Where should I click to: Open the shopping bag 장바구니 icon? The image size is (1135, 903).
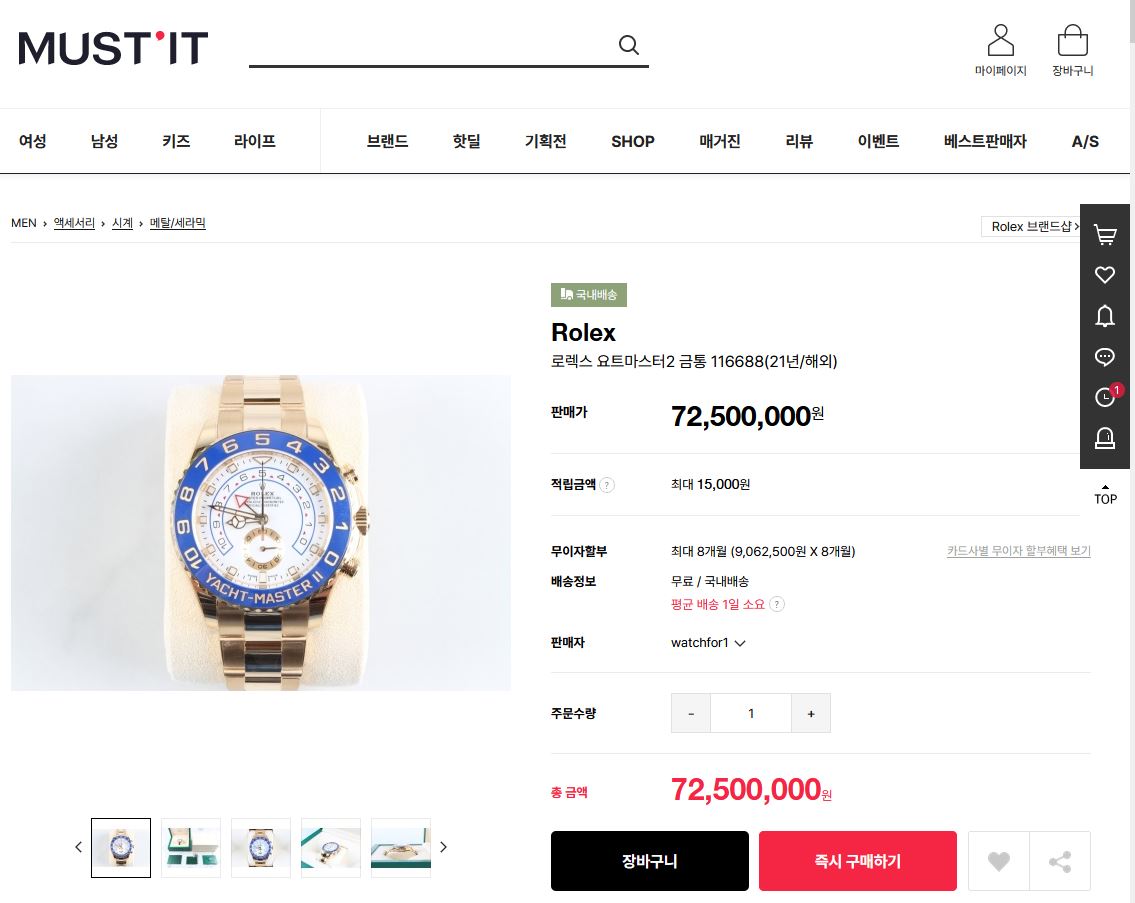coord(1072,41)
